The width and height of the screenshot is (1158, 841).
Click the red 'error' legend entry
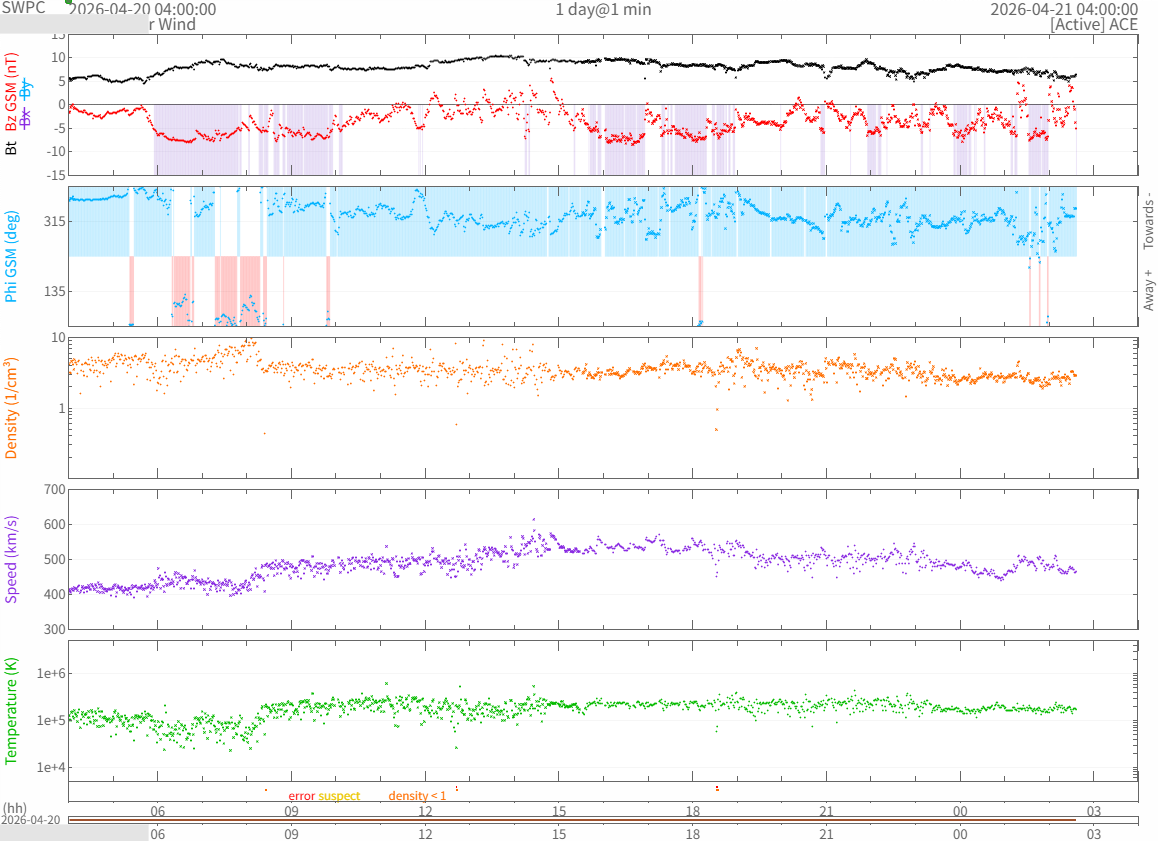(x=301, y=796)
